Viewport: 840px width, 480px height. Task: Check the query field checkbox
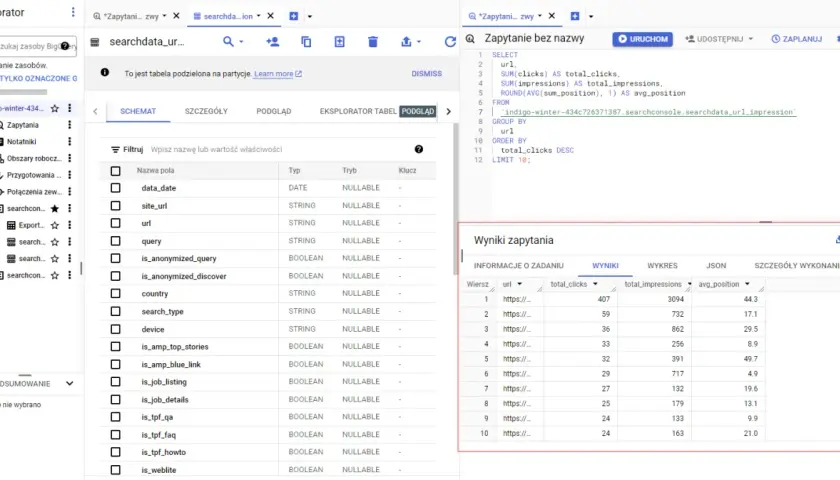(115, 241)
